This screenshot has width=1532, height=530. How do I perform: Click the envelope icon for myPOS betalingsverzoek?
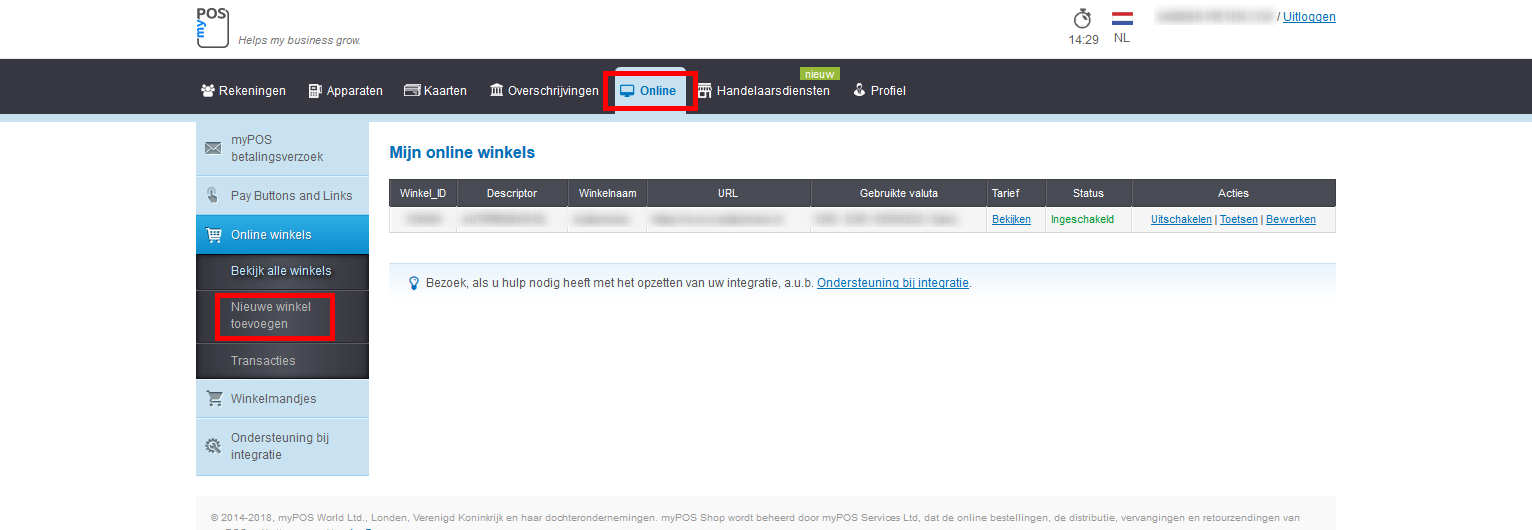[x=213, y=148]
